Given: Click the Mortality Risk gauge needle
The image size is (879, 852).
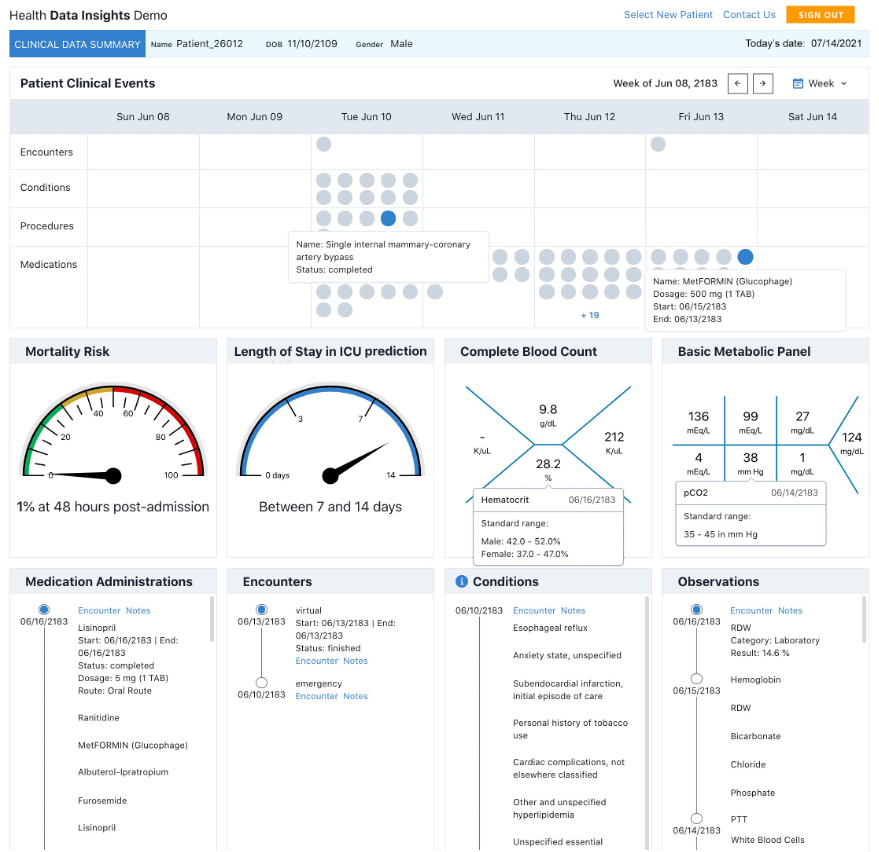Looking at the screenshot, I should (x=87, y=475).
